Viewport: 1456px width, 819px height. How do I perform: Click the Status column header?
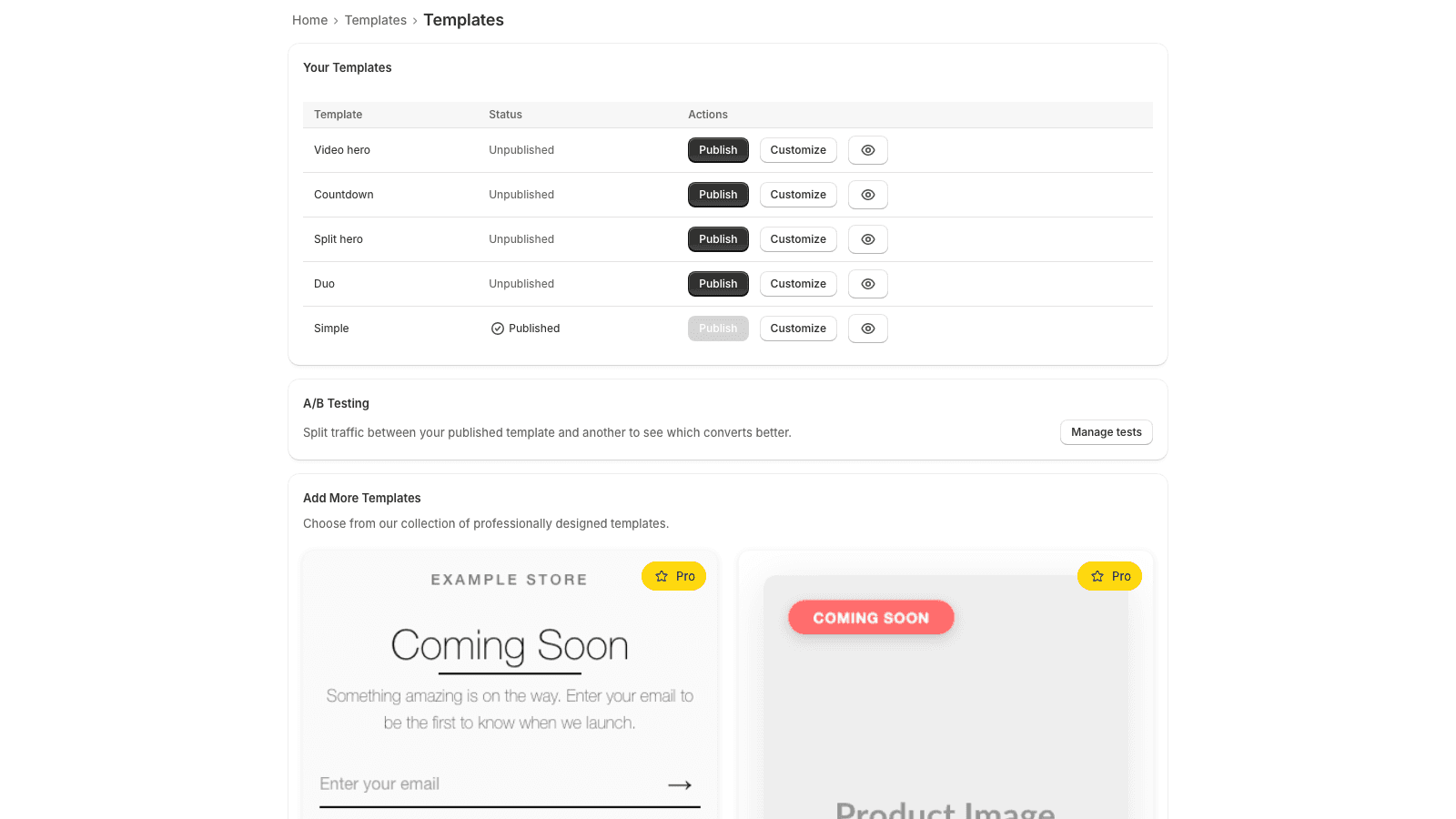pyautogui.click(x=505, y=115)
